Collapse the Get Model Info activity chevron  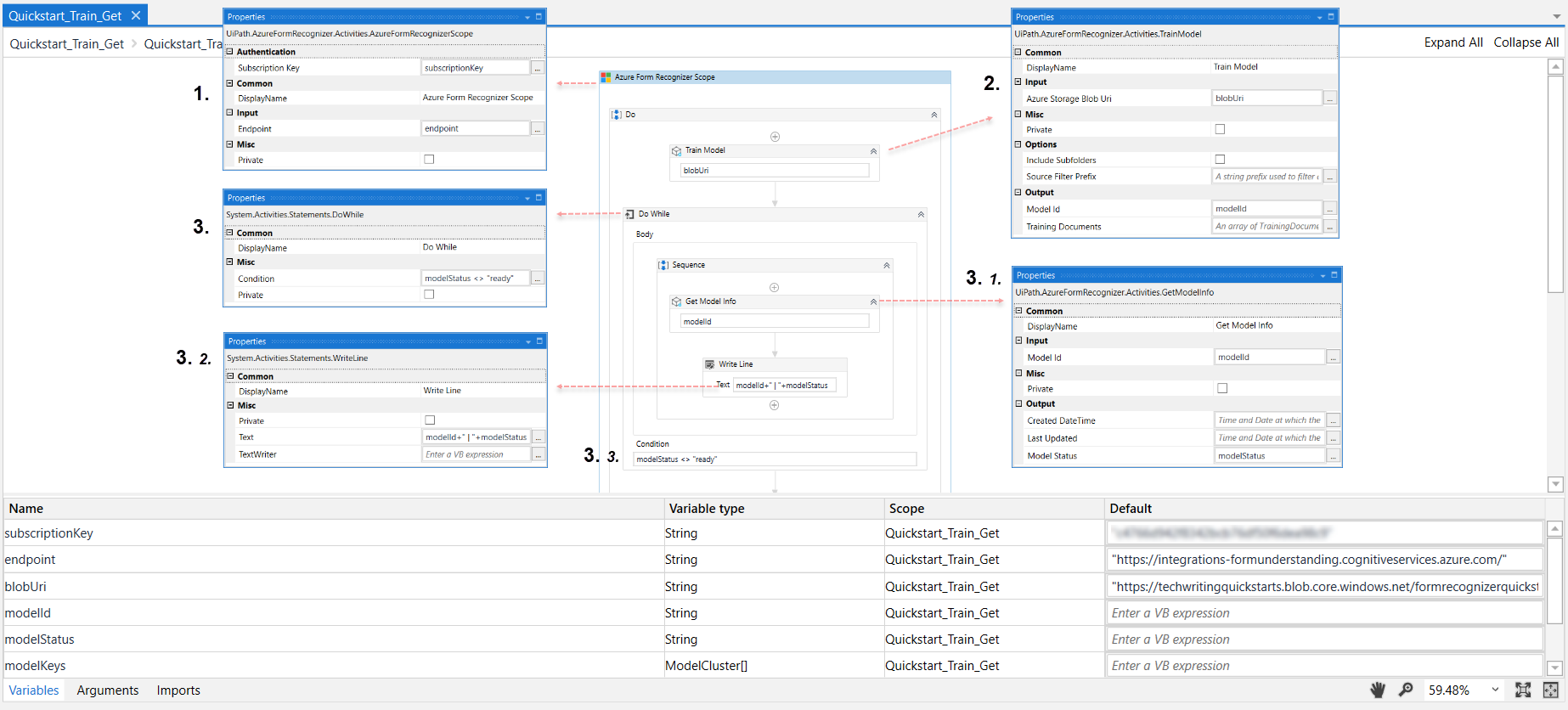[873, 302]
